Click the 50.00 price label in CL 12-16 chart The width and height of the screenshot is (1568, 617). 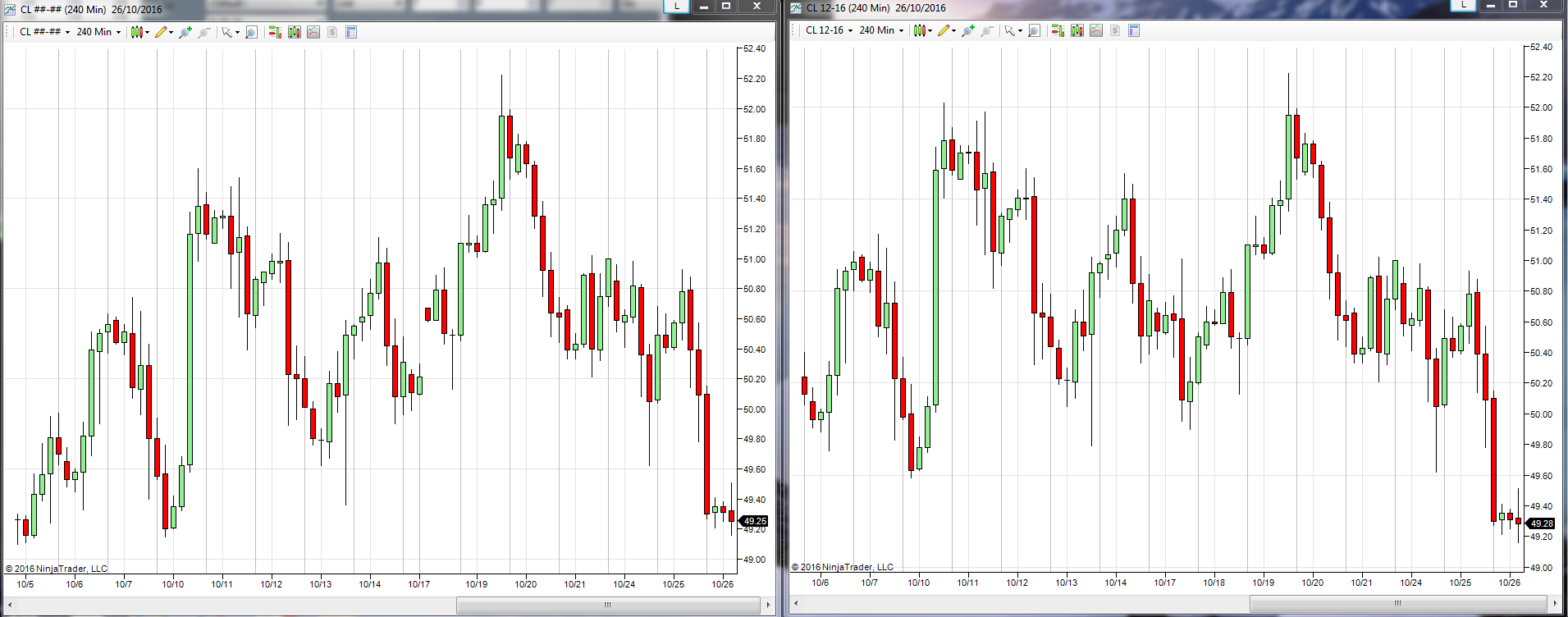click(x=1541, y=414)
